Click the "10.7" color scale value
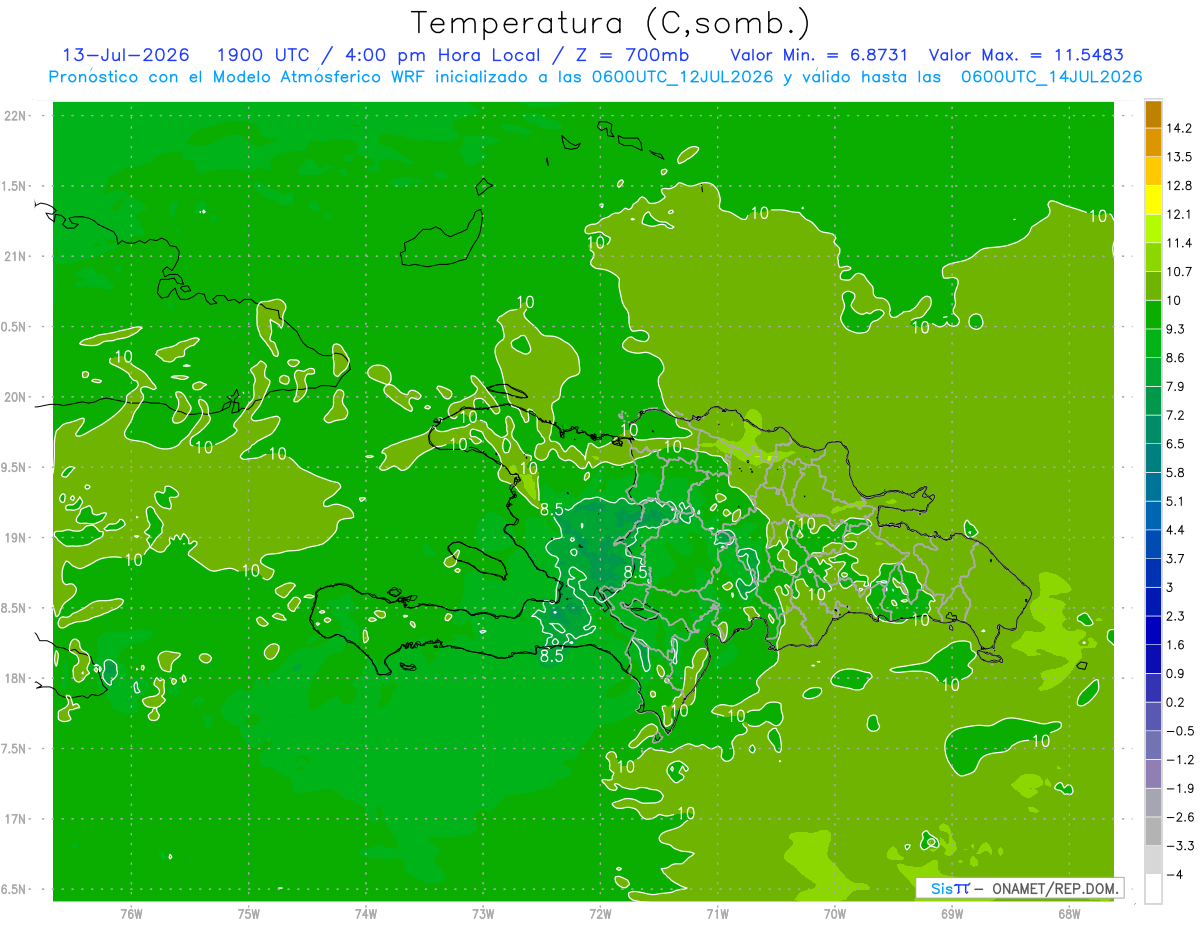This screenshot has height=927, width=1200. [1179, 272]
